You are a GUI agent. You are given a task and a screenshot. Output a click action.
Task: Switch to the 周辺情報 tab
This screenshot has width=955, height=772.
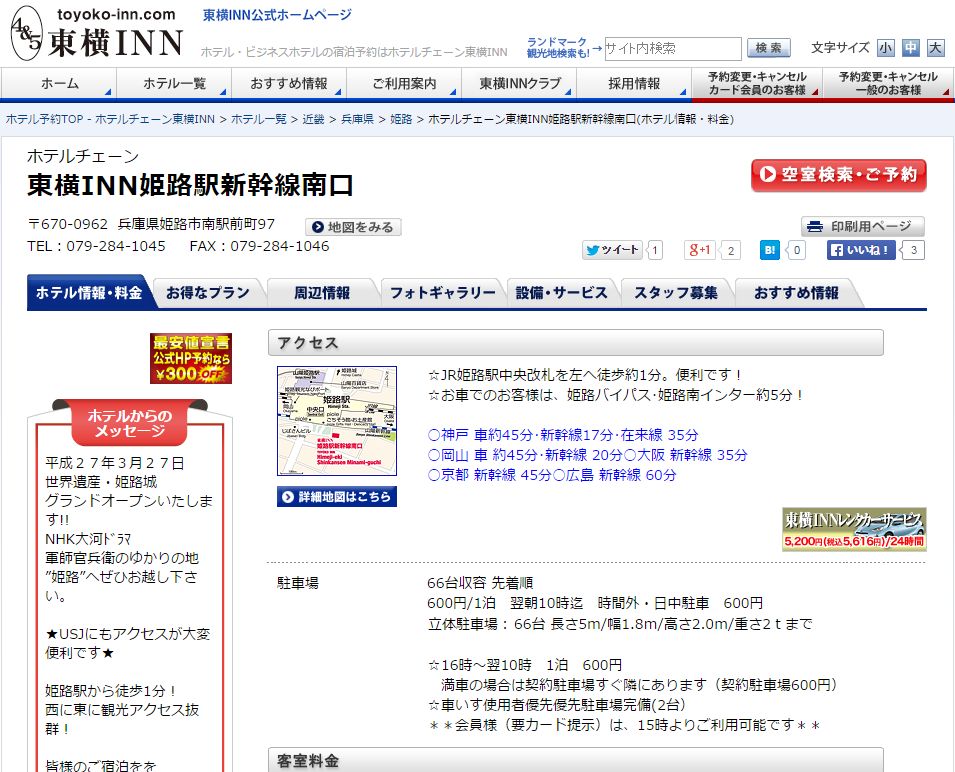pyautogui.click(x=322, y=293)
